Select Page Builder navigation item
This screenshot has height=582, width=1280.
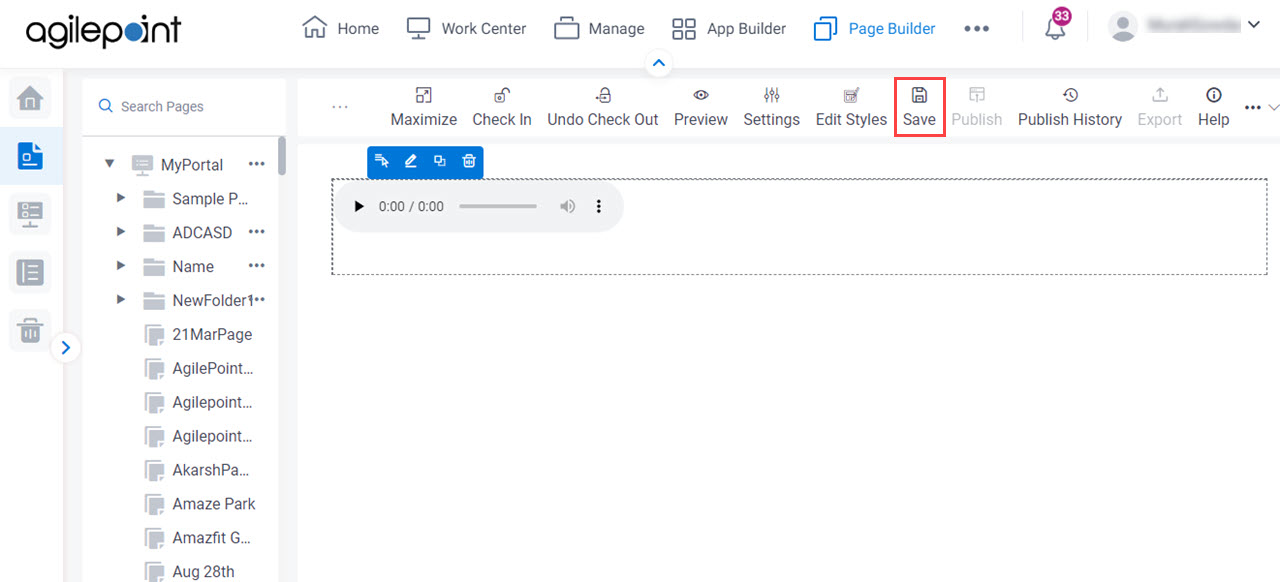(874, 28)
